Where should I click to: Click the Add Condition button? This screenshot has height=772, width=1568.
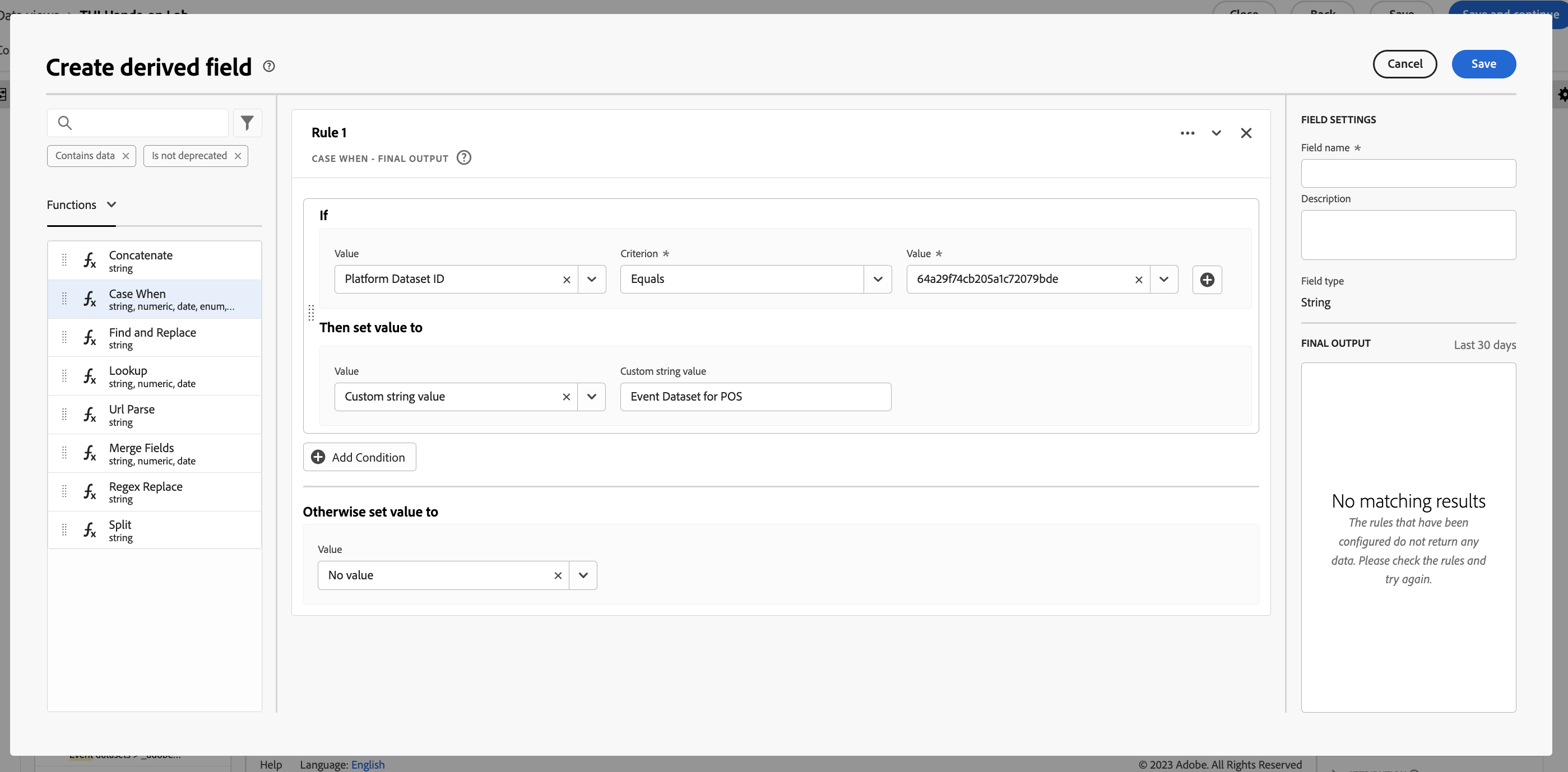[359, 458]
